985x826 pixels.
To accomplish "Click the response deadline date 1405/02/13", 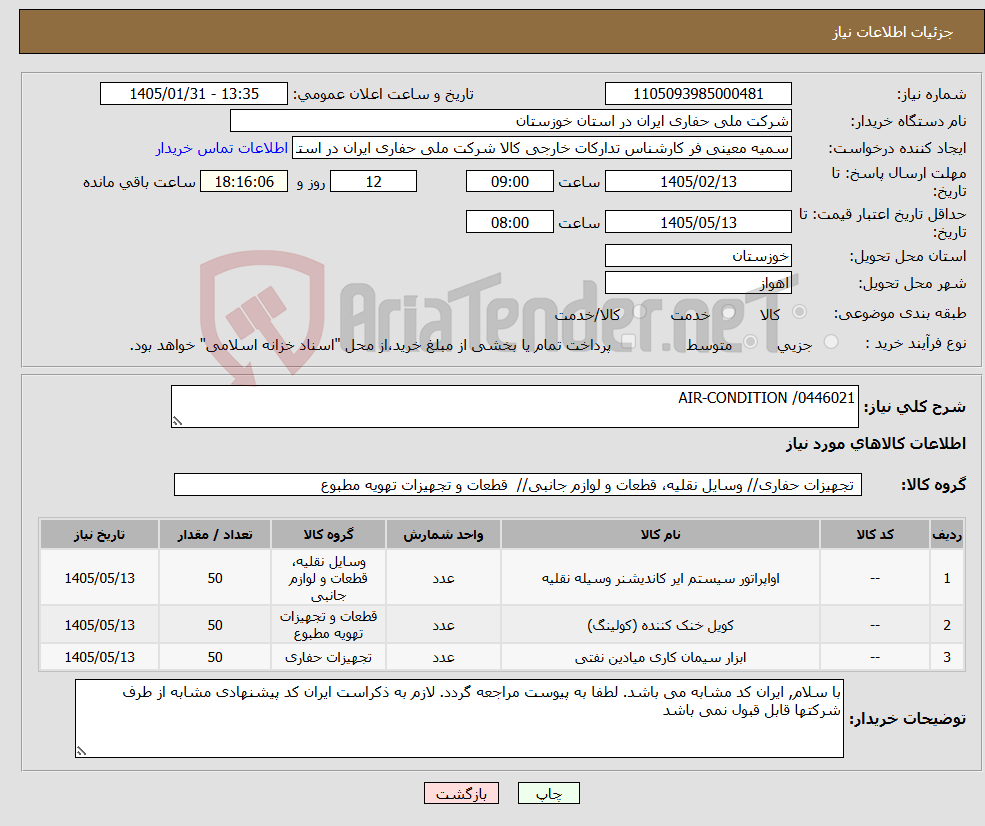I will [698, 182].
